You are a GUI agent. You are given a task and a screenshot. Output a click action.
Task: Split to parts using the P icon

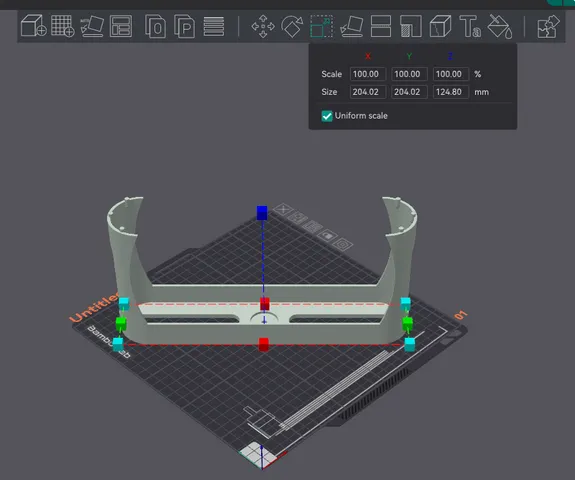[184, 26]
